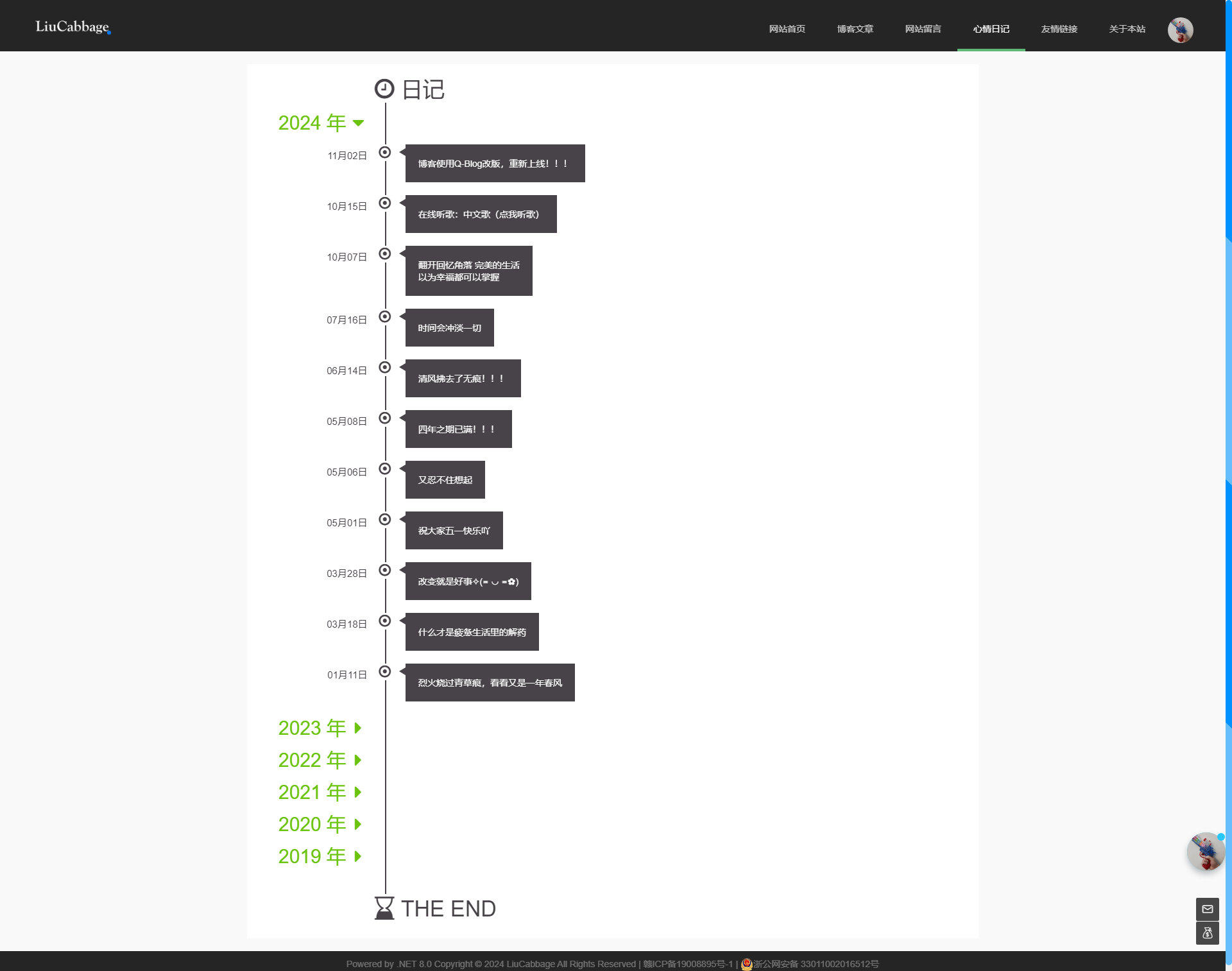Click the LiuCabbage site logo

(x=73, y=27)
